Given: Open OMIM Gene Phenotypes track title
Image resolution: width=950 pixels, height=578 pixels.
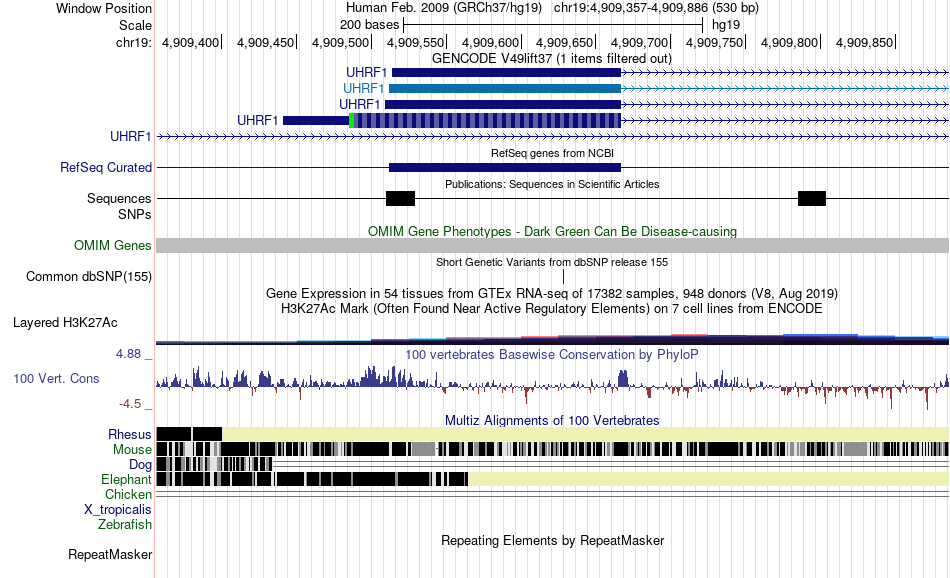Looking at the screenshot, I should pos(553,231).
